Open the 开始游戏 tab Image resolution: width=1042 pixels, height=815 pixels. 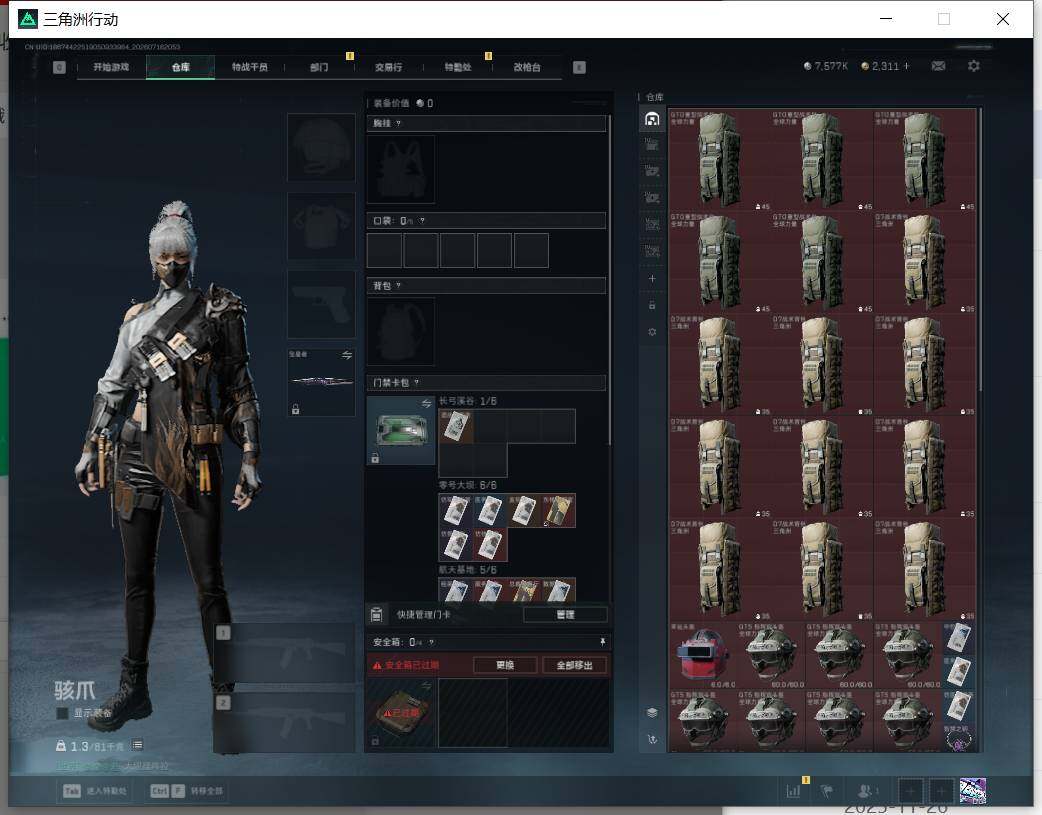pos(111,67)
